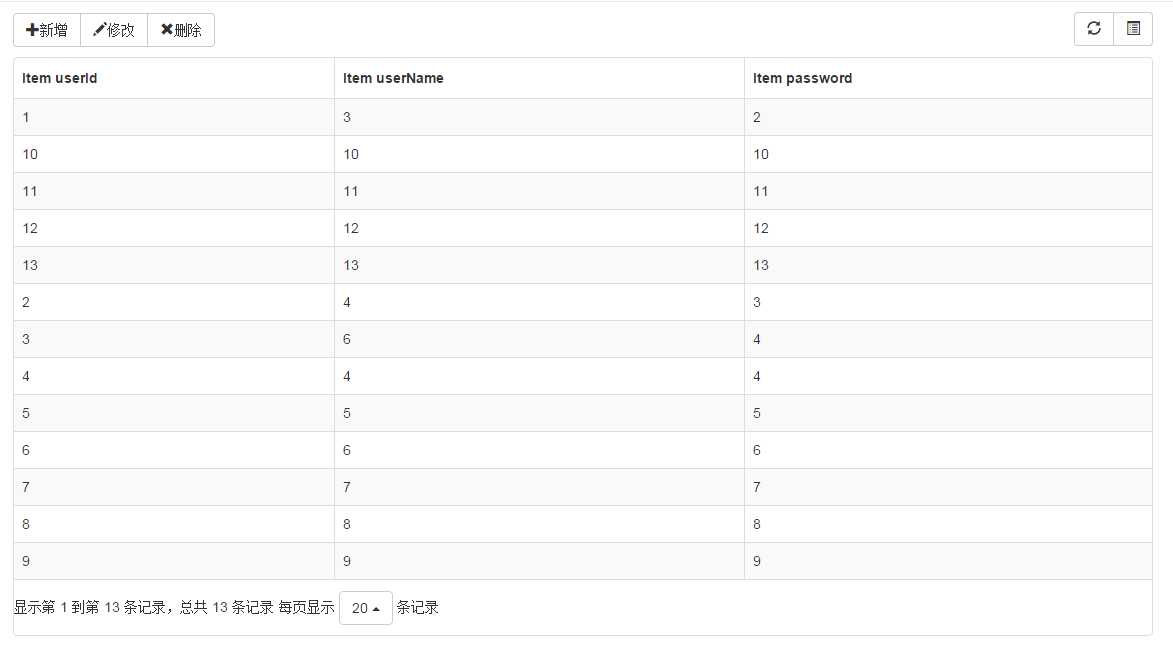This screenshot has width=1173, height=653.
Task: Click the 修改 (edit) button
Action: pyautogui.click(x=114, y=30)
